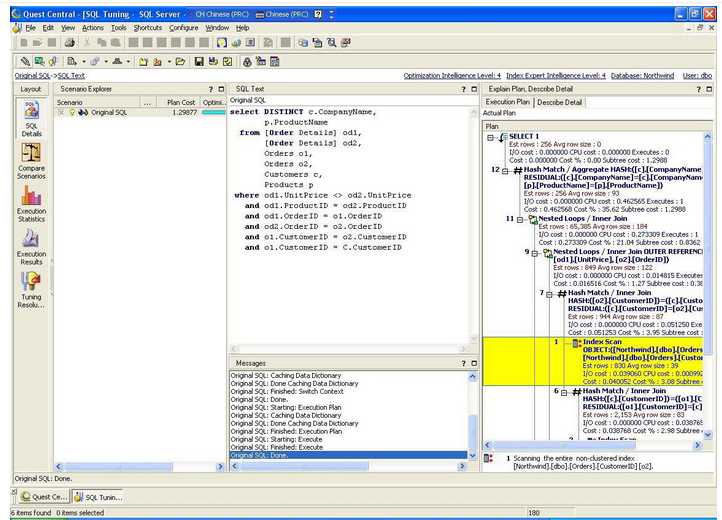Image resolution: width=722 pixels, height=520 pixels.
Task: Click the SQL Text breadcrumb link
Action: pyautogui.click(x=71, y=76)
